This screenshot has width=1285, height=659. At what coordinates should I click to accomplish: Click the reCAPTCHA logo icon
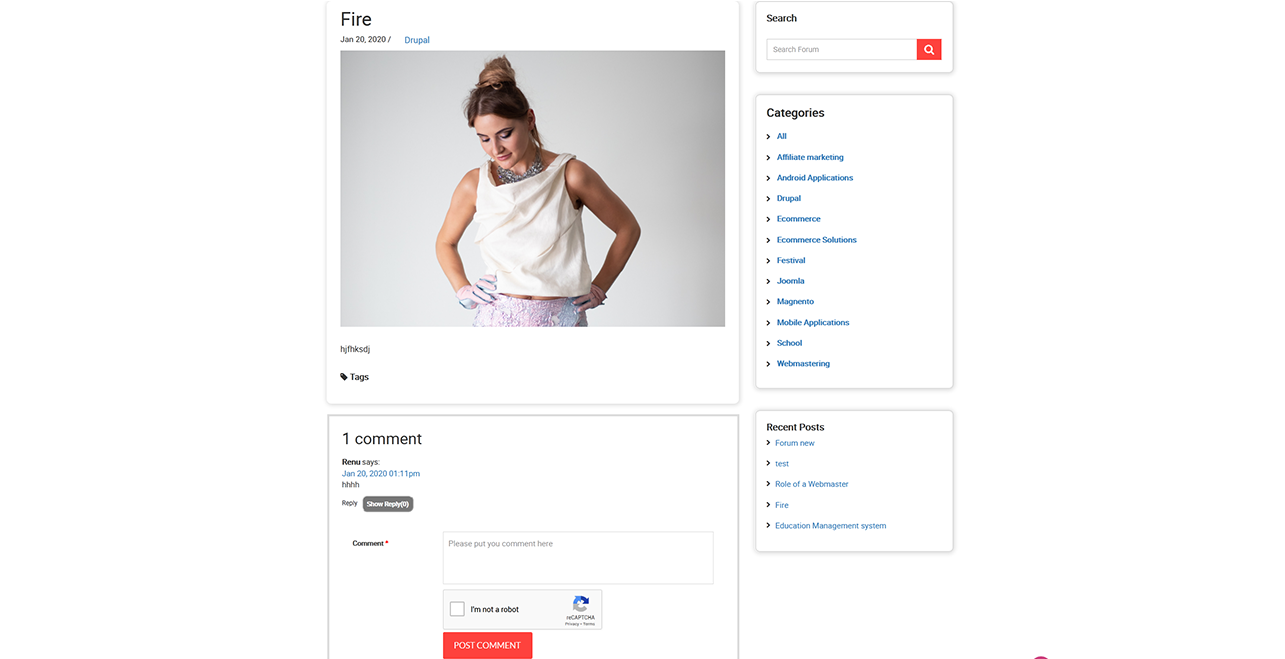pyautogui.click(x=580, y=604)
